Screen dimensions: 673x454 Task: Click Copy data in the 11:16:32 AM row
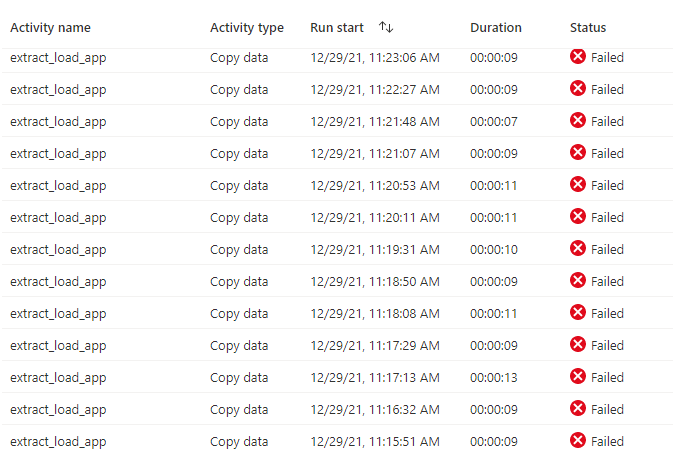239,410
